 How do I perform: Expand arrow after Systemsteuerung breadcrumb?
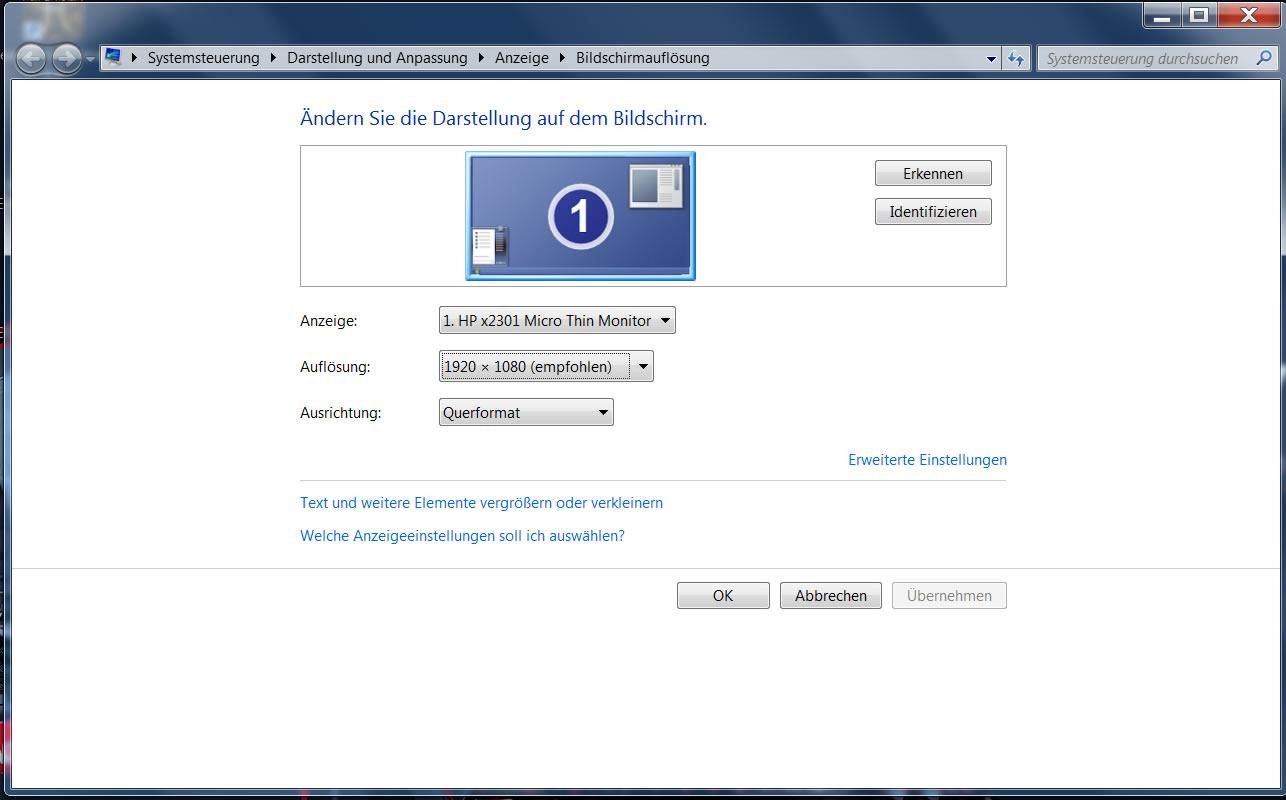(273, 58)
